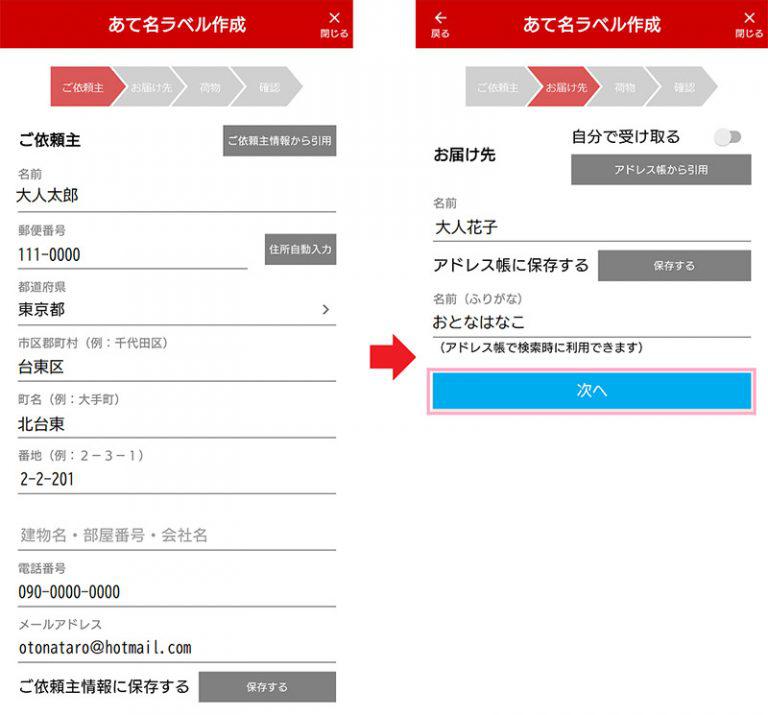
Task: Go back using the 戻る arrow
Action: point(440,24)
